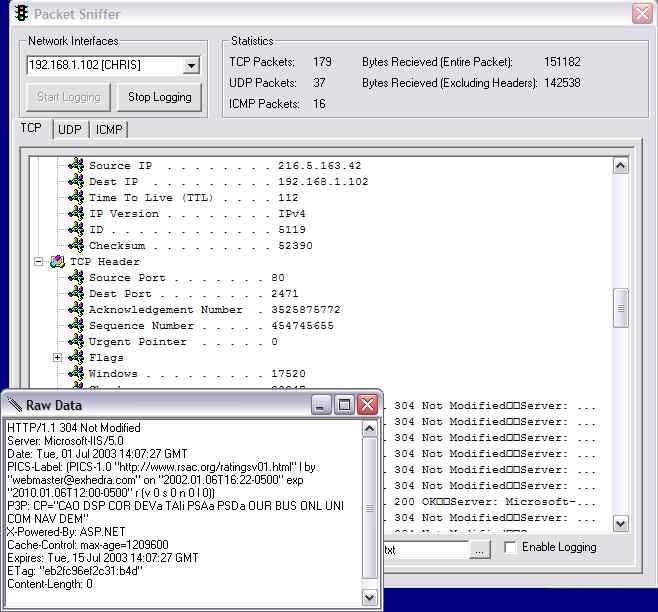Screen dimensions: 658x612
Task: Click the Sequence Number node icon
Action: (x=76, y=326)
